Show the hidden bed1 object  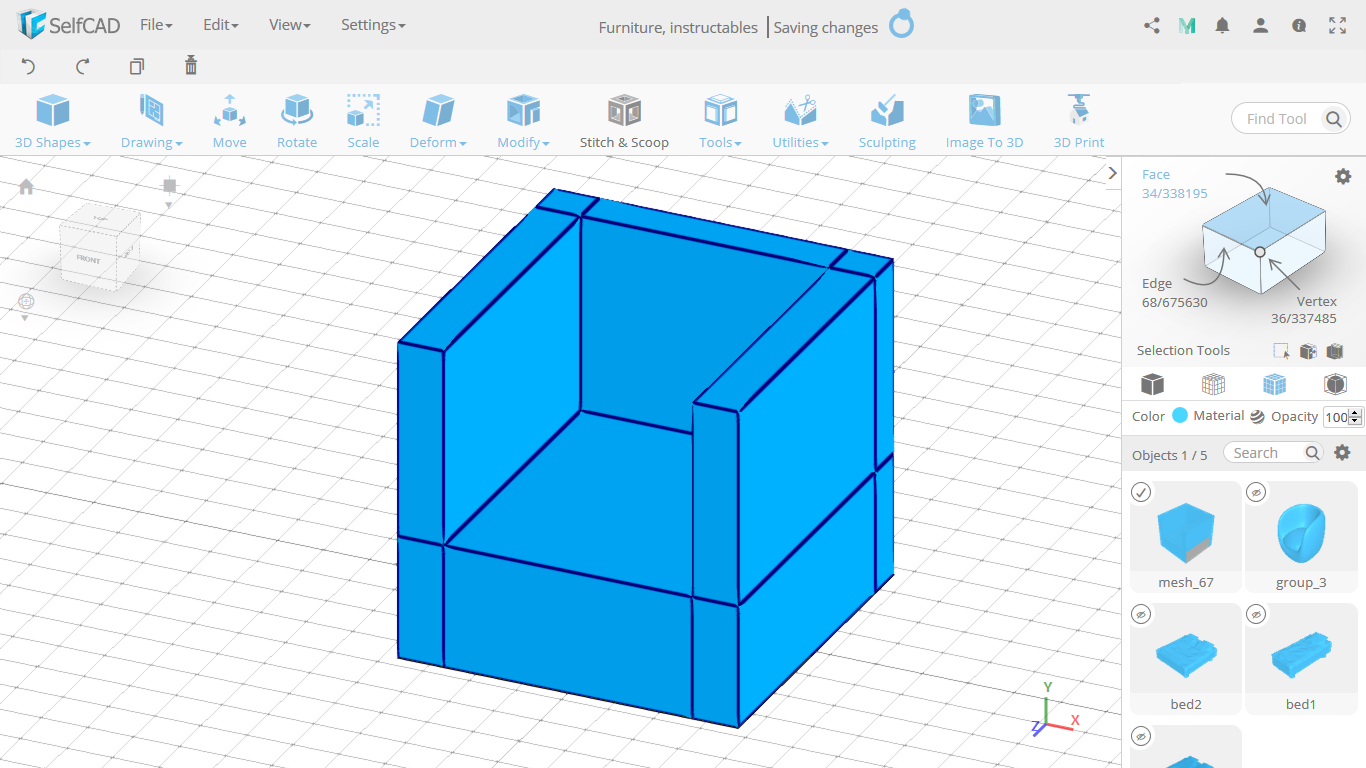point(1257,614)
